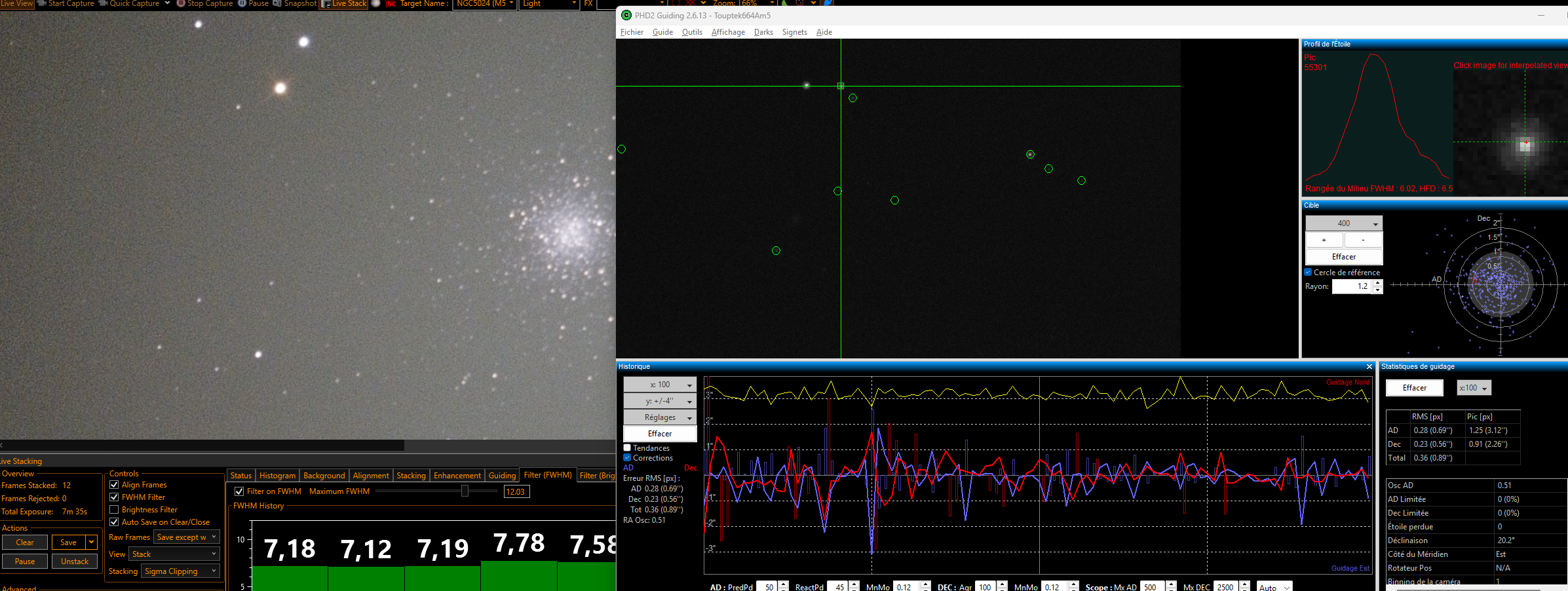Toggle Auto Save on Clear/Close checkbox
The width and height of the screenshot is (1568, 591).
(x=114, y=522)
